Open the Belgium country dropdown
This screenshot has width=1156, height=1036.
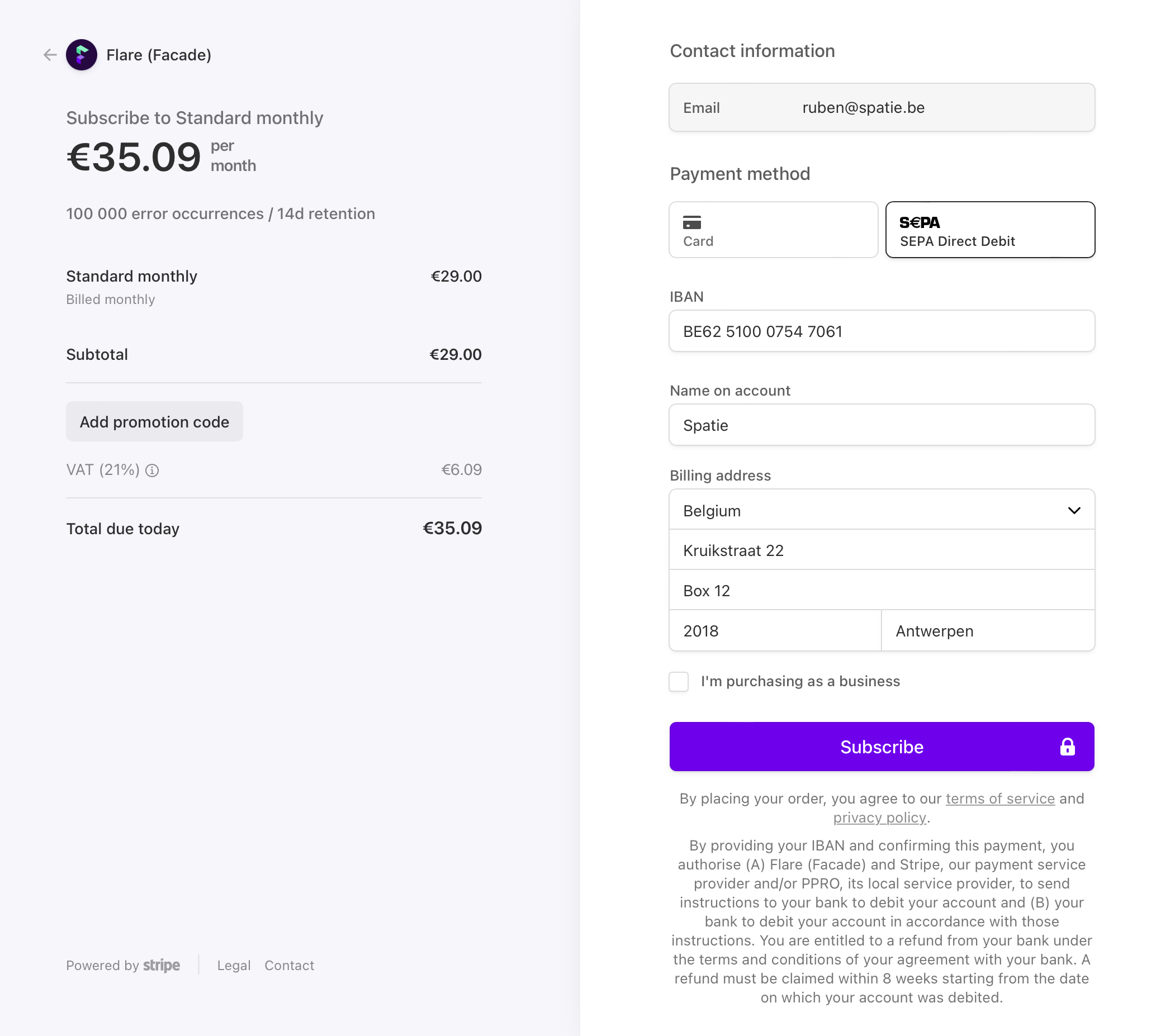882,510
